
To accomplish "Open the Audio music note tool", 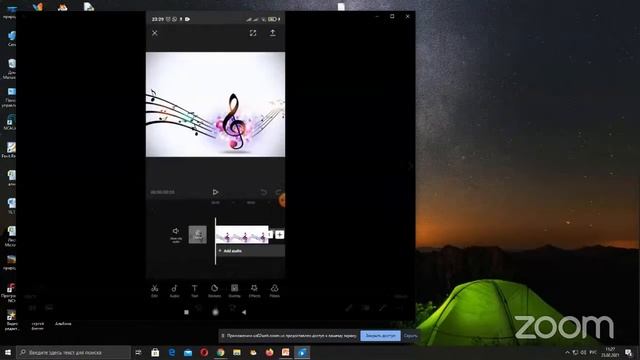I will [x=174, y=291].
